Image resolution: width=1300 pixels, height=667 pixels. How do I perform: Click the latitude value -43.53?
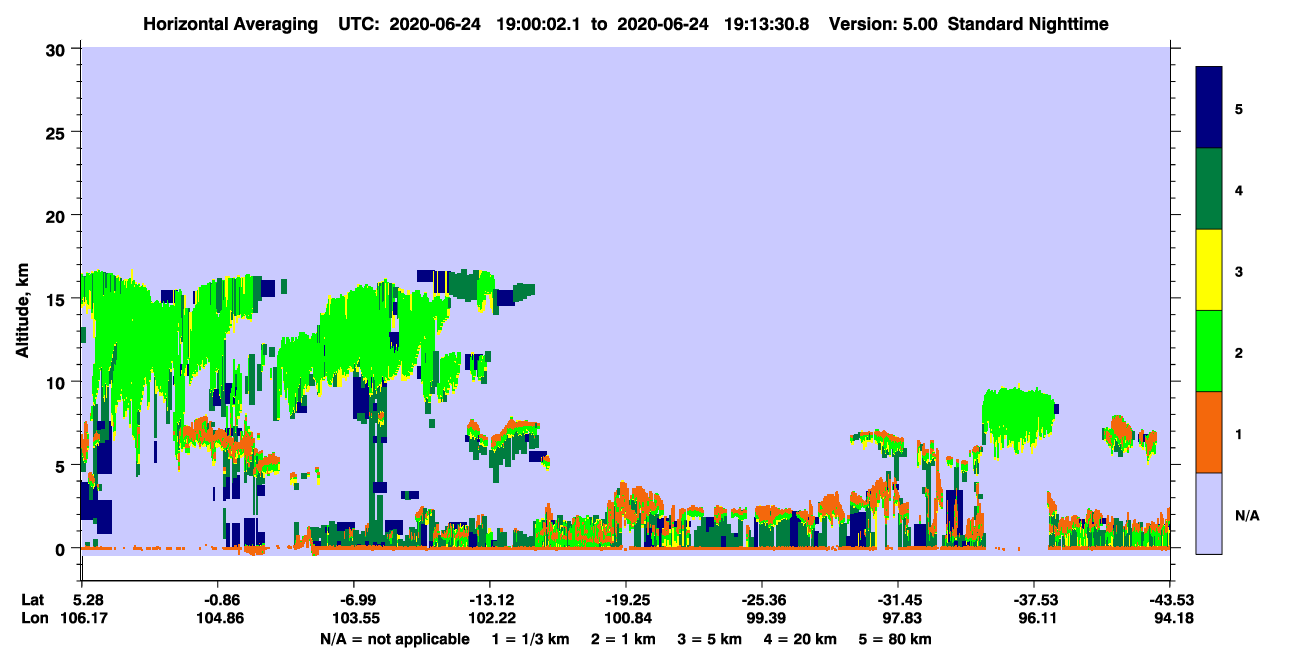pyautogui.click(x=1170, y=600)
